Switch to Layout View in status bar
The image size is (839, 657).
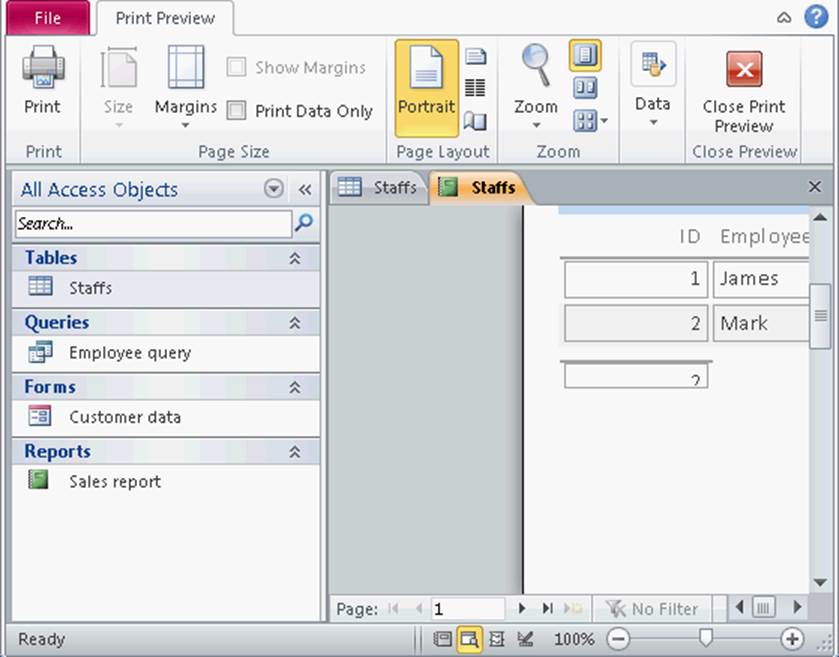point(496,639)
